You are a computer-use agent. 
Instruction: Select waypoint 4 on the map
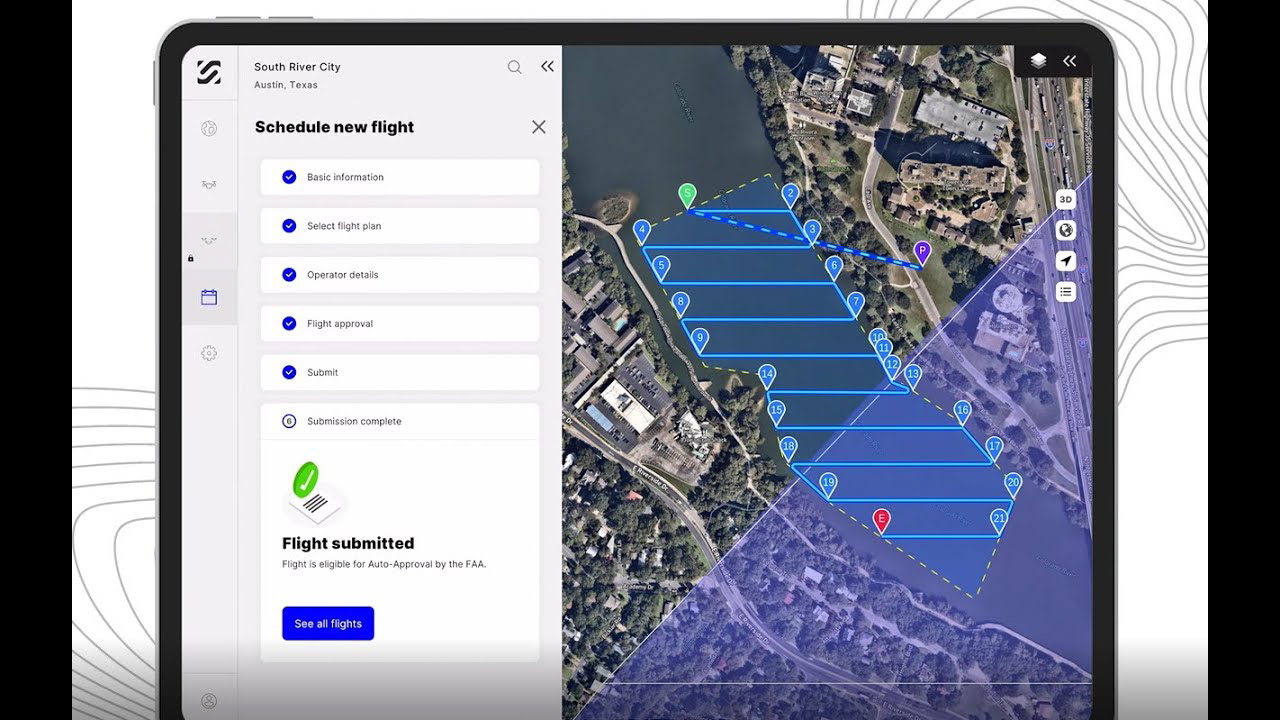(642, 231)
